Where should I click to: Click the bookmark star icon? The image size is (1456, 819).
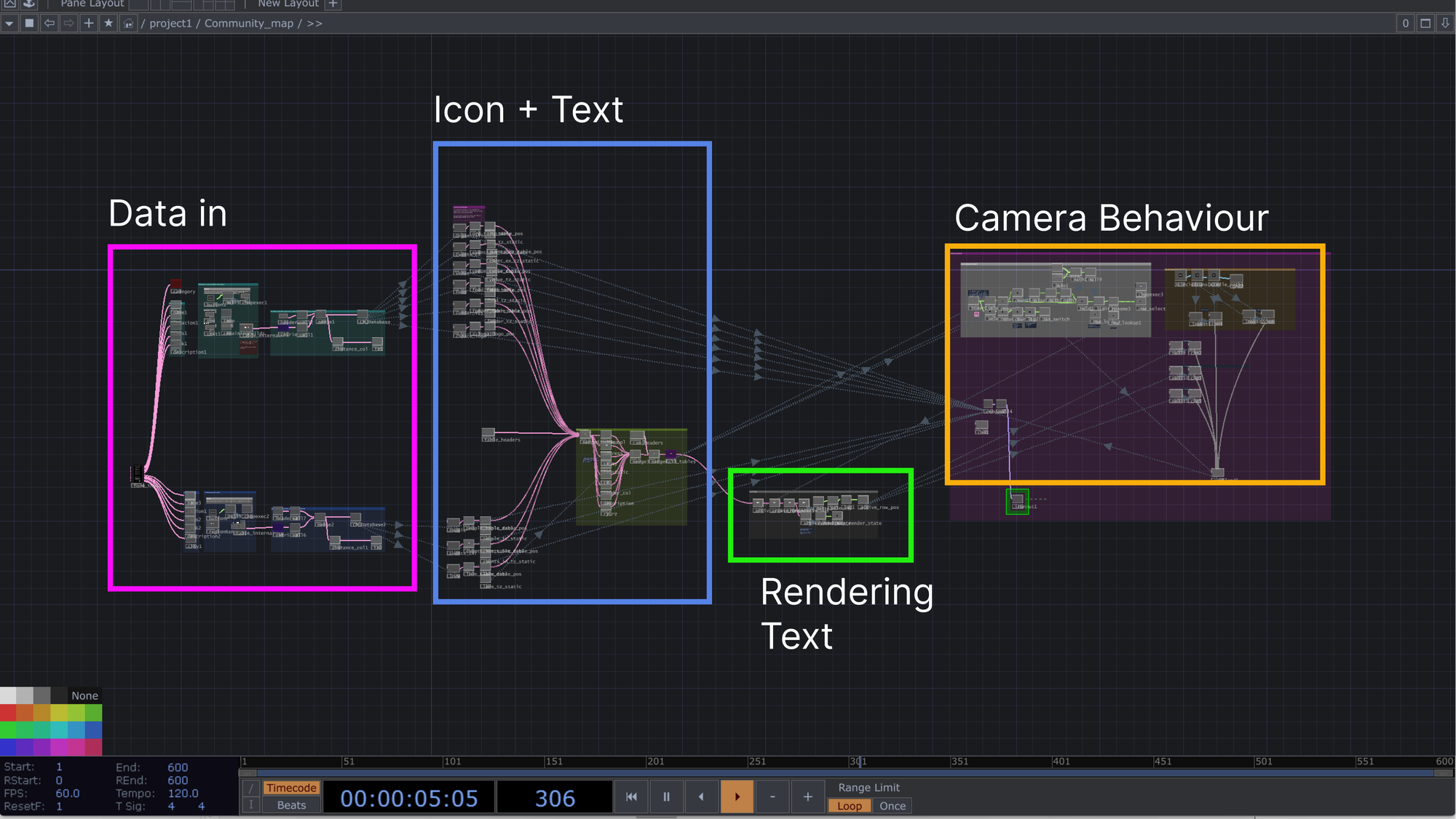click(108, 23)
